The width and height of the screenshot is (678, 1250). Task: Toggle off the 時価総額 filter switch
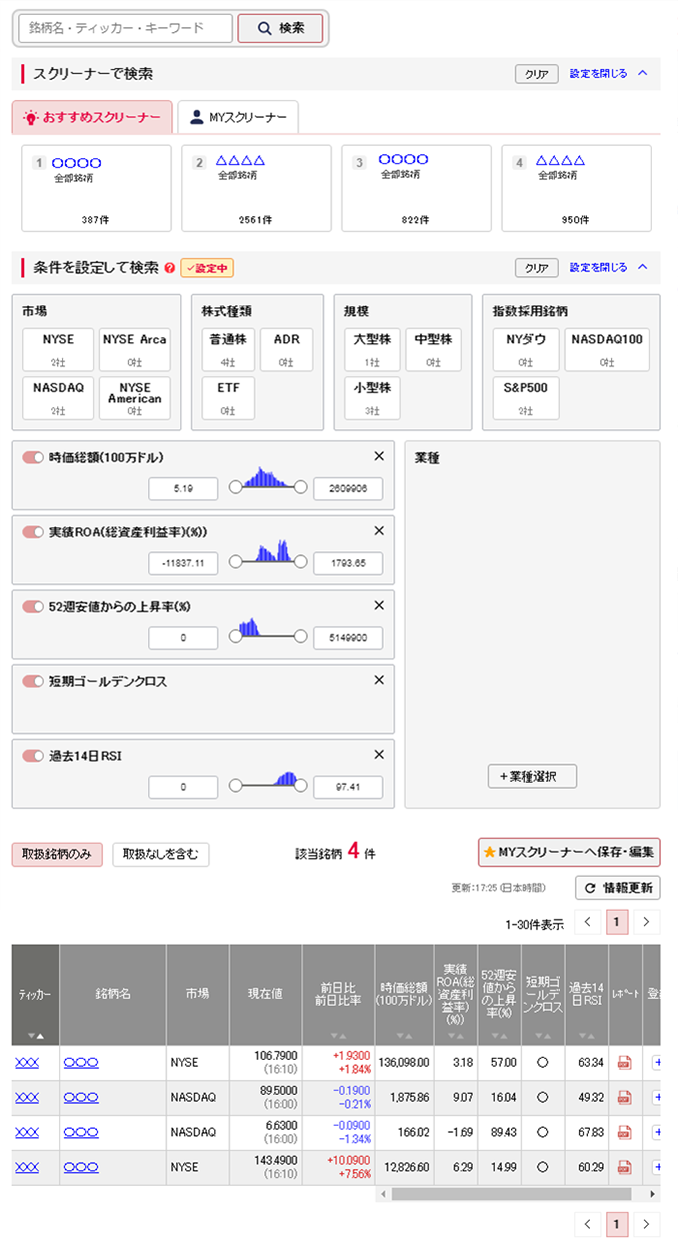point(33,457)
